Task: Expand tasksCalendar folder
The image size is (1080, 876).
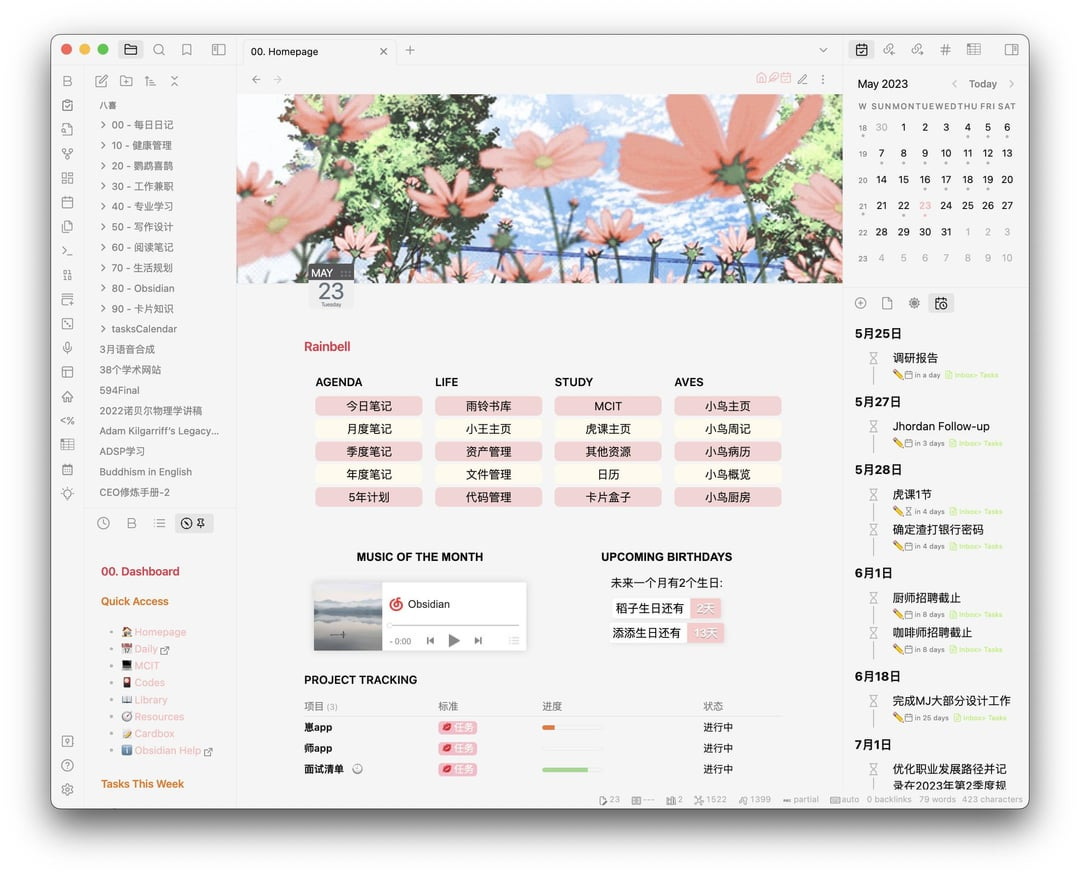Action: click(x=103, y=328)
